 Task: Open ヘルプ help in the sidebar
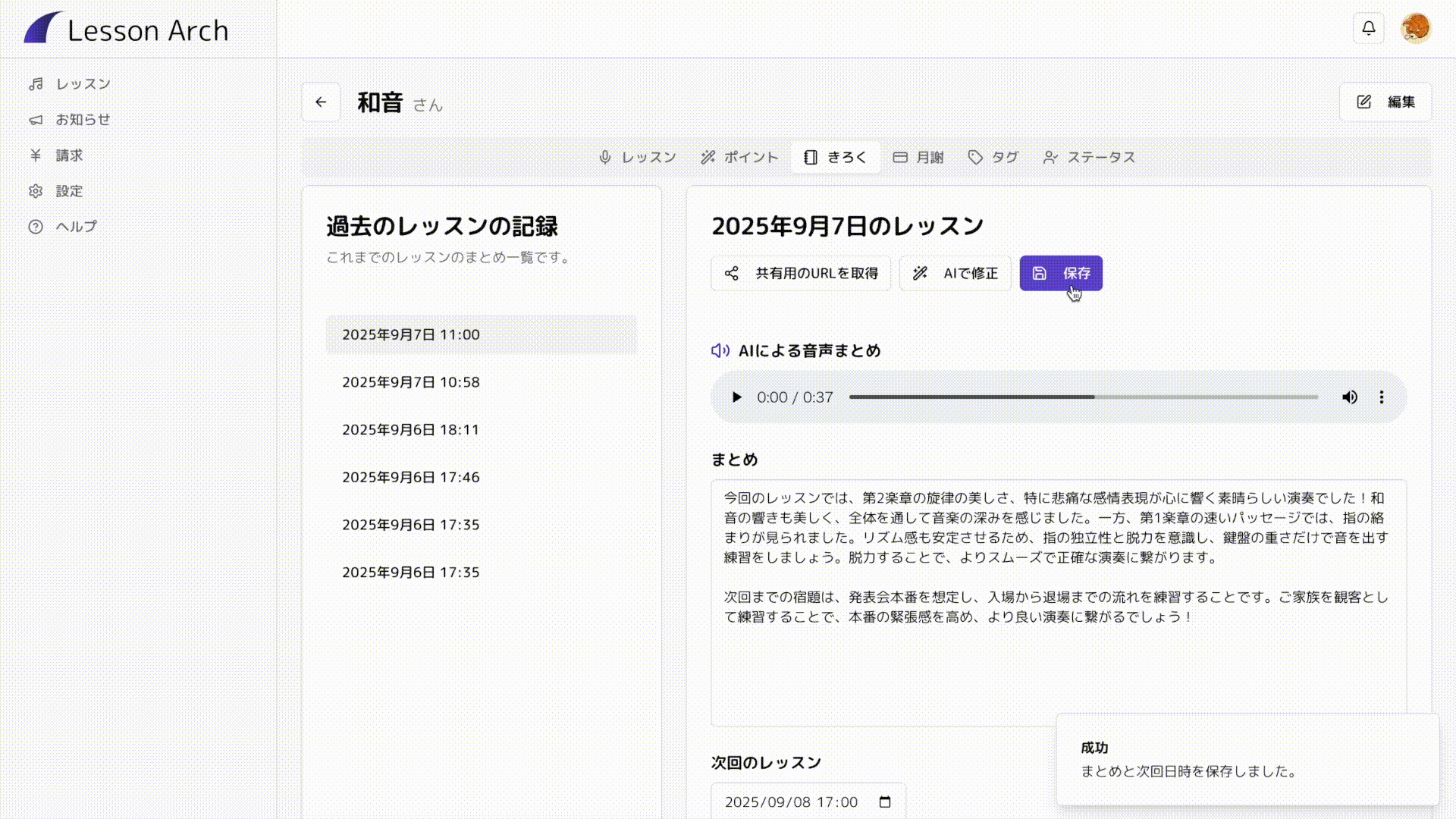point(76,227)
